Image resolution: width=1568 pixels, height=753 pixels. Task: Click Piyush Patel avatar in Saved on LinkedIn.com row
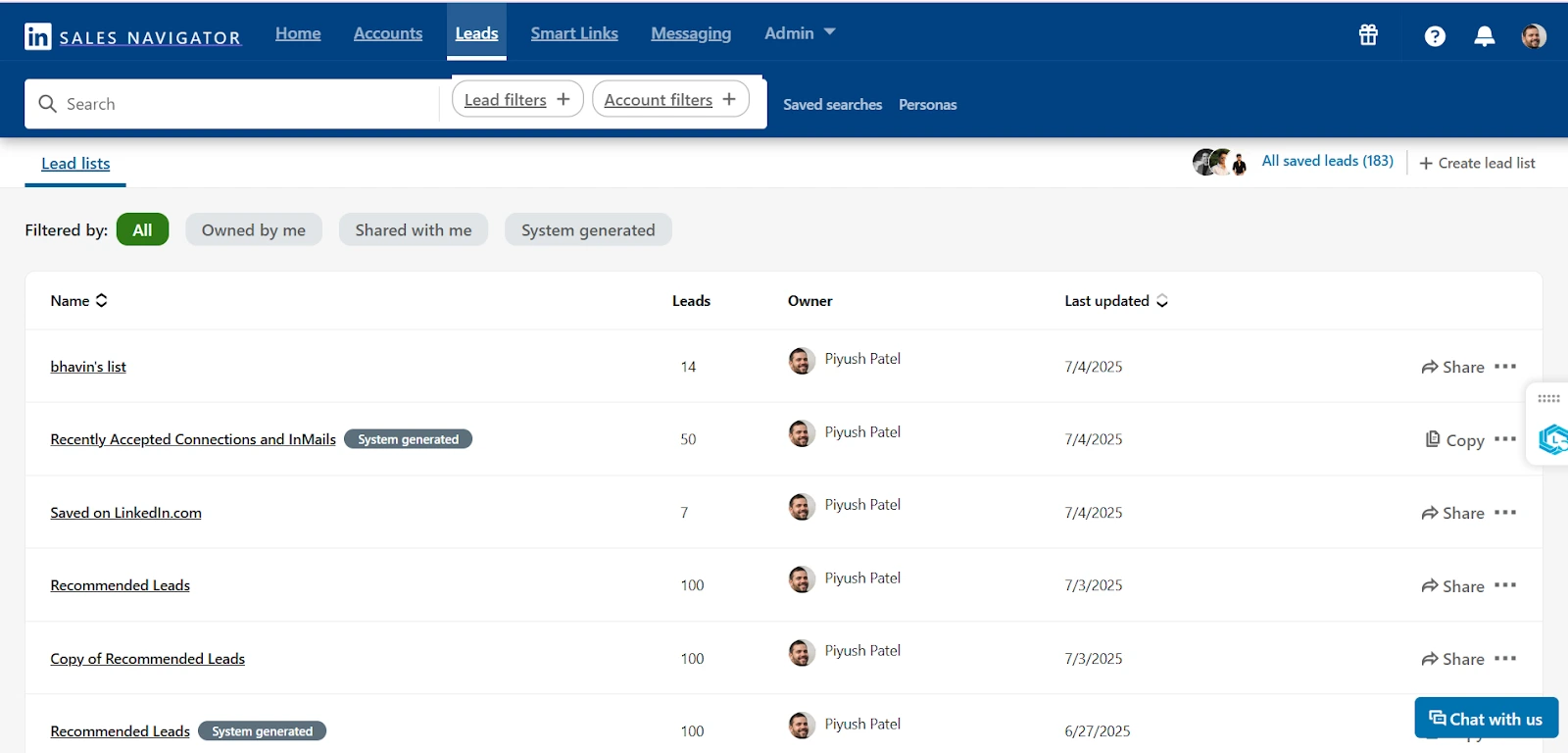pos(802,507)
